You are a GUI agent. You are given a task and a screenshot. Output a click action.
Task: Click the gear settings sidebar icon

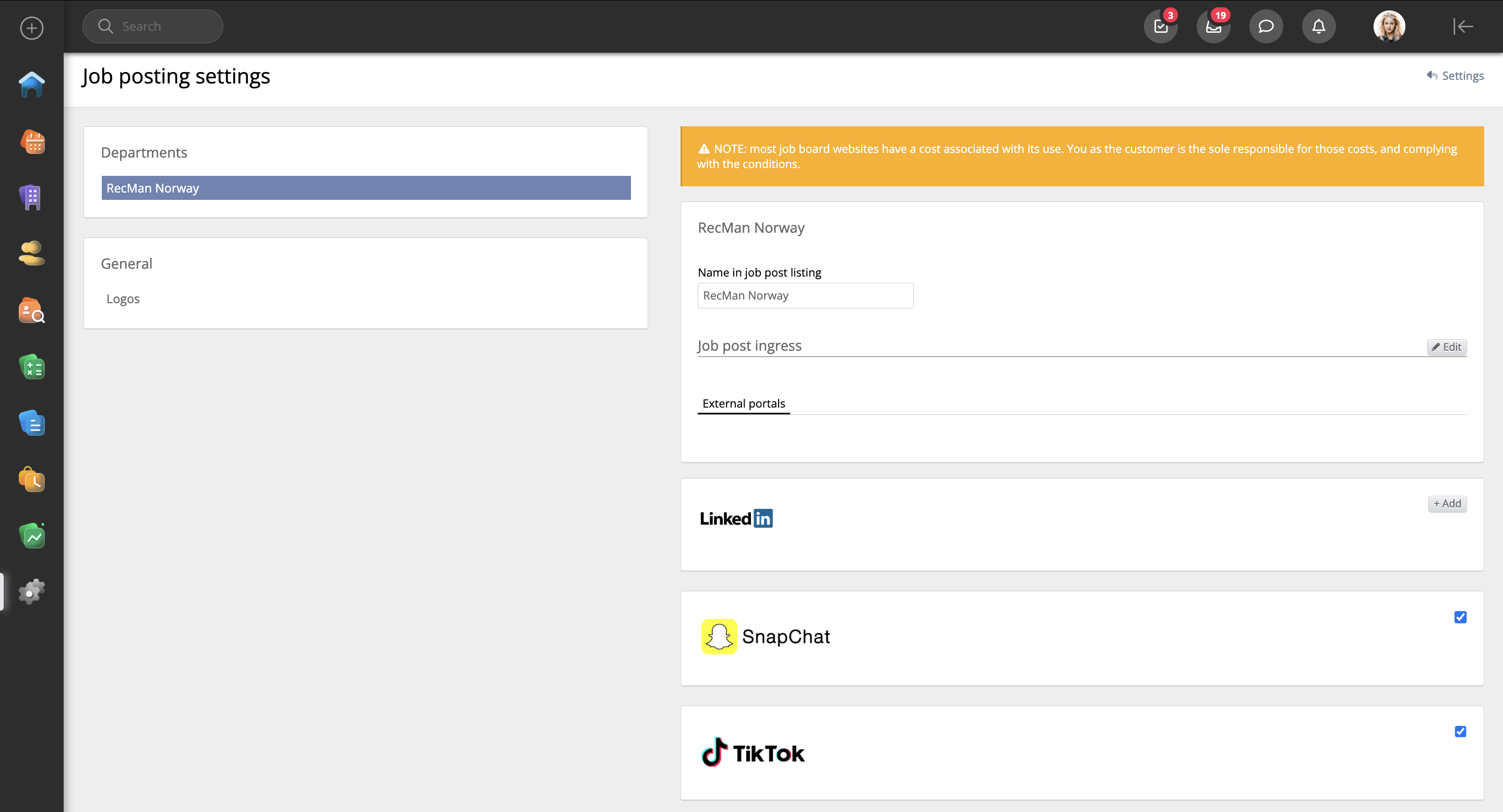tap(31, 591)
